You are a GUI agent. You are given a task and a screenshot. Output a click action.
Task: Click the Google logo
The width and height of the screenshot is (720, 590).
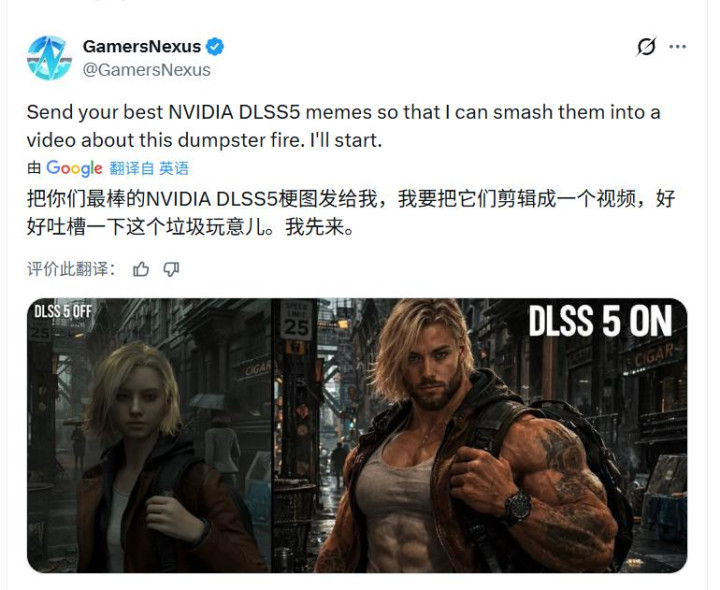pyautogui.click(x=74, y=169)
